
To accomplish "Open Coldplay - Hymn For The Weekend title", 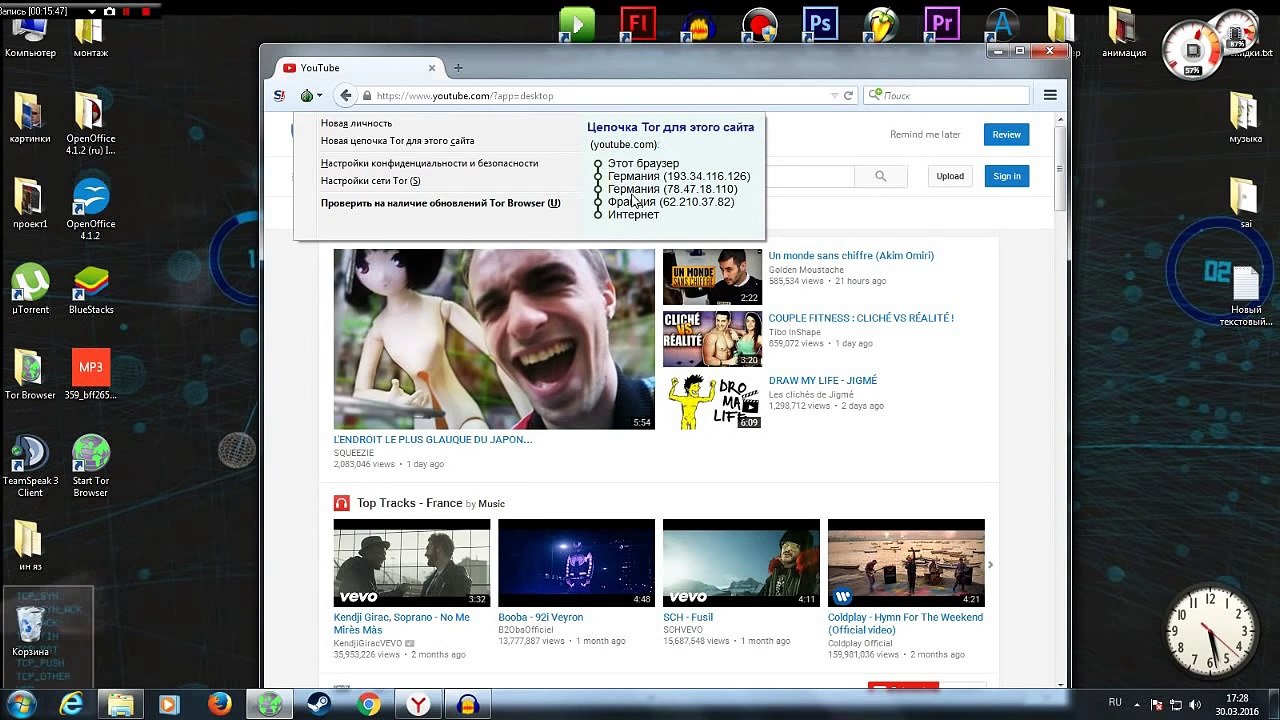I will coord(905,623).
